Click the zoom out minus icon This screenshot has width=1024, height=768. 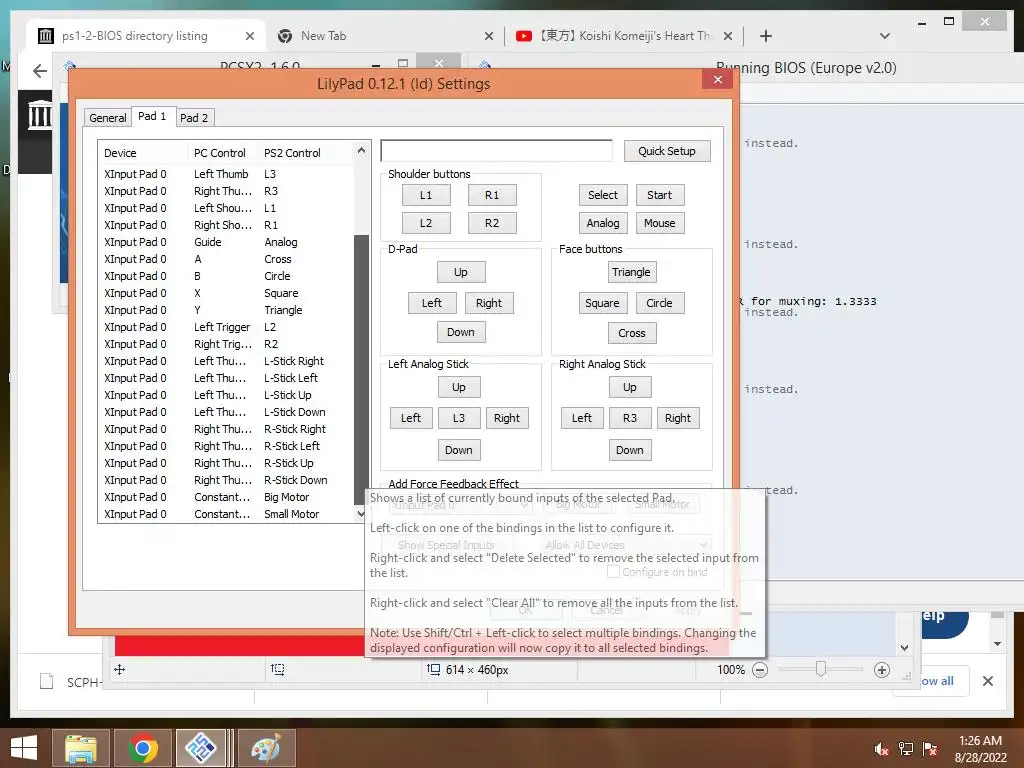click(x=760, y=670)
